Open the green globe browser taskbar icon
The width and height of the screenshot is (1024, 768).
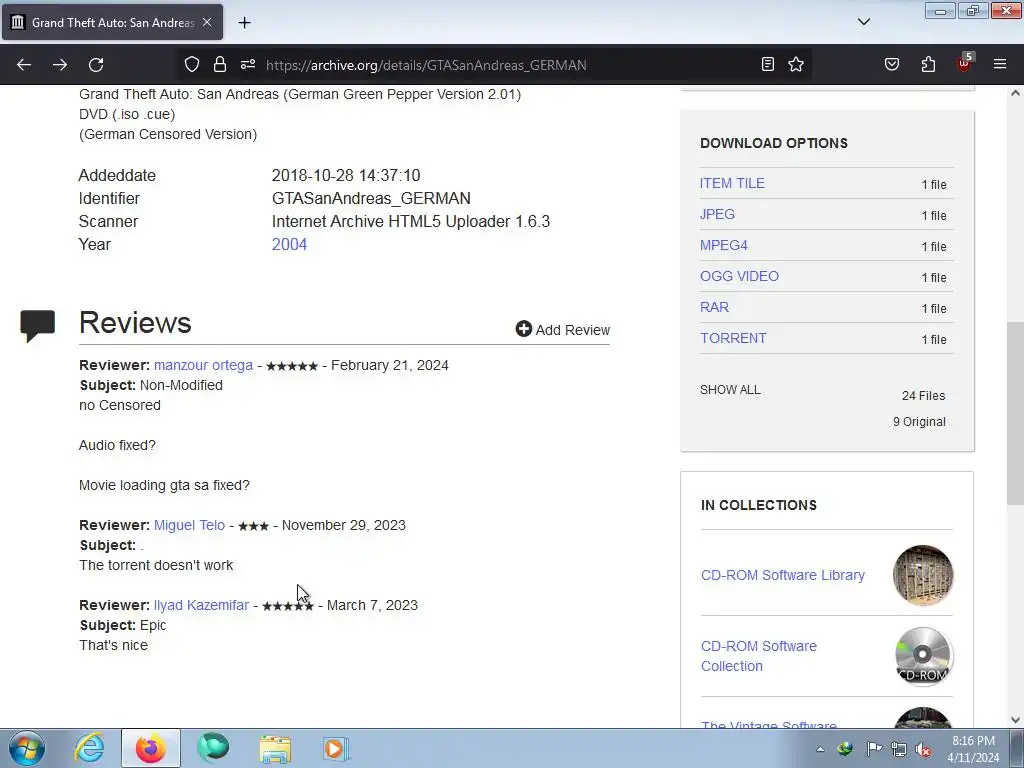click(213, 748)
